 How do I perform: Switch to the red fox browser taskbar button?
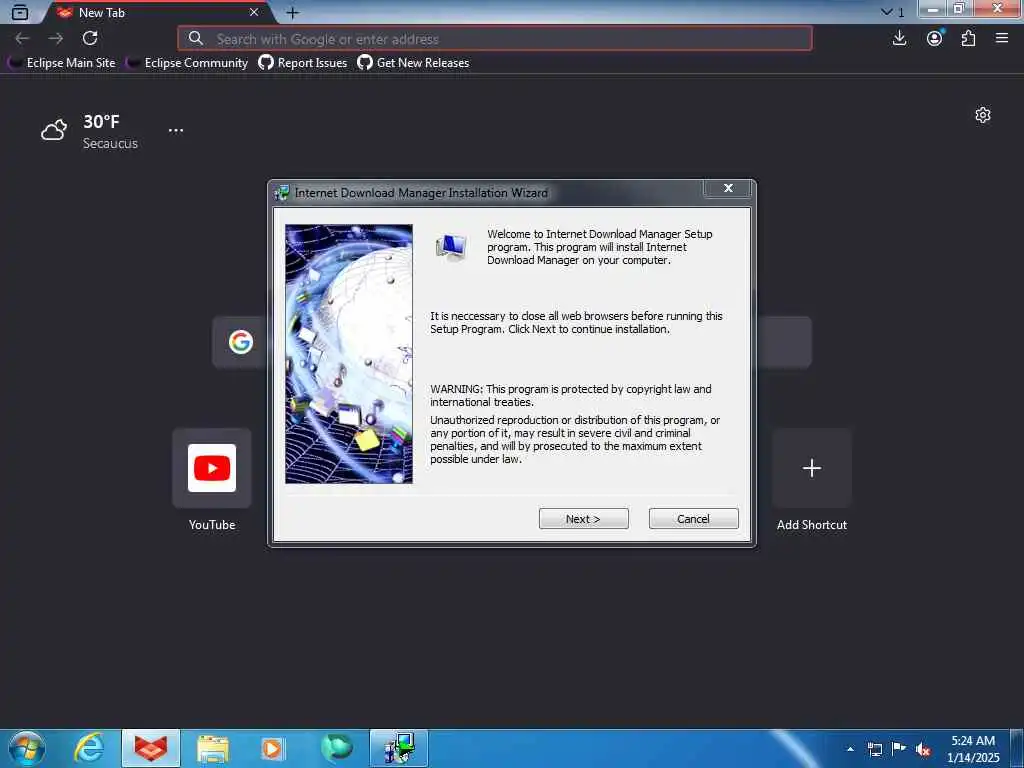coord(151,748)
